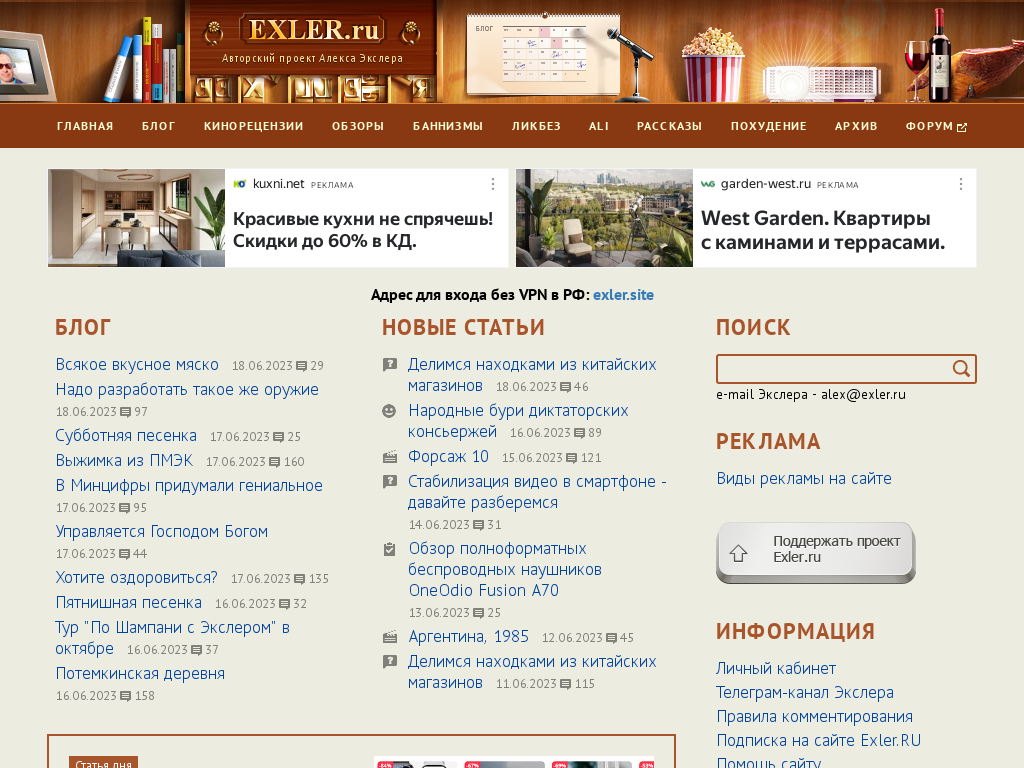Click comments icon for Выжимка из ПМЭК
Viewport: 1024px width, 768px height.
click(275, 462)
